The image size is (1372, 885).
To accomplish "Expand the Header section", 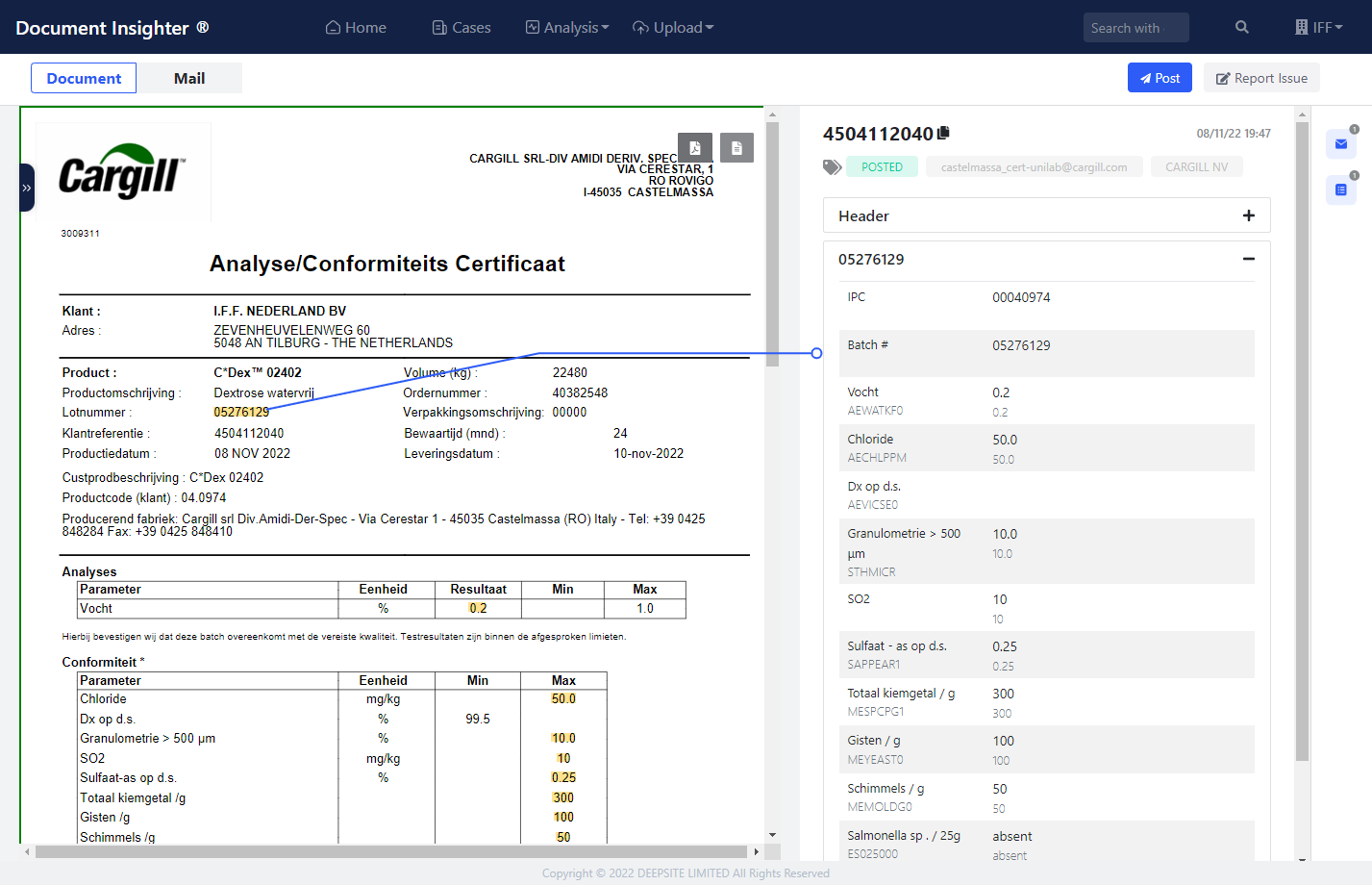I will [1248, 215].
